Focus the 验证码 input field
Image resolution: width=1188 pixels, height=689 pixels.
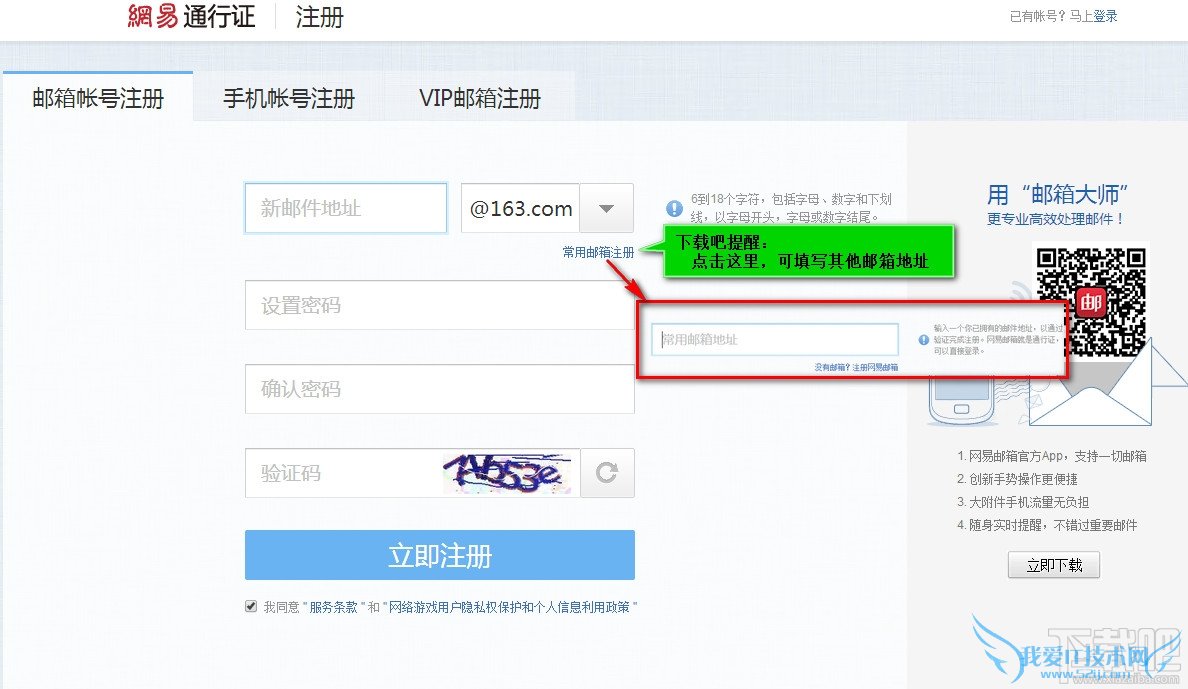[343, 473]
